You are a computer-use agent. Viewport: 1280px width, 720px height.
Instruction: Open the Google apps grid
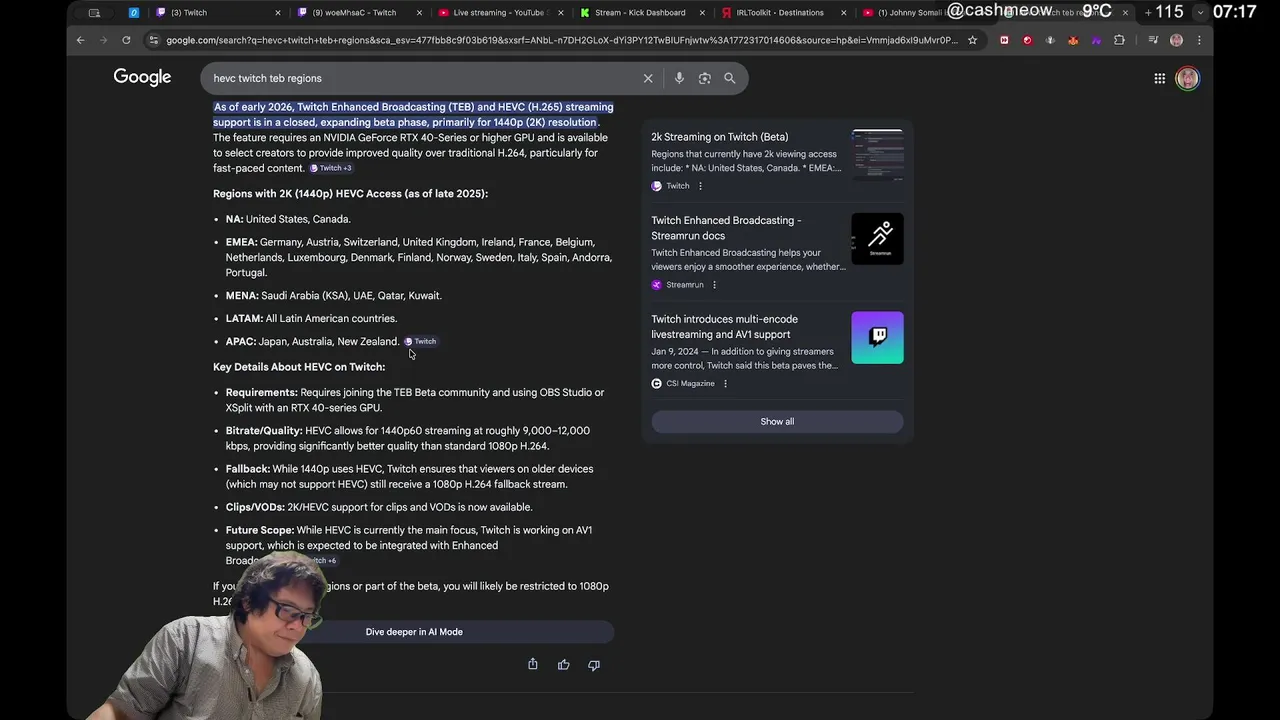click(x=1159, y=78)
